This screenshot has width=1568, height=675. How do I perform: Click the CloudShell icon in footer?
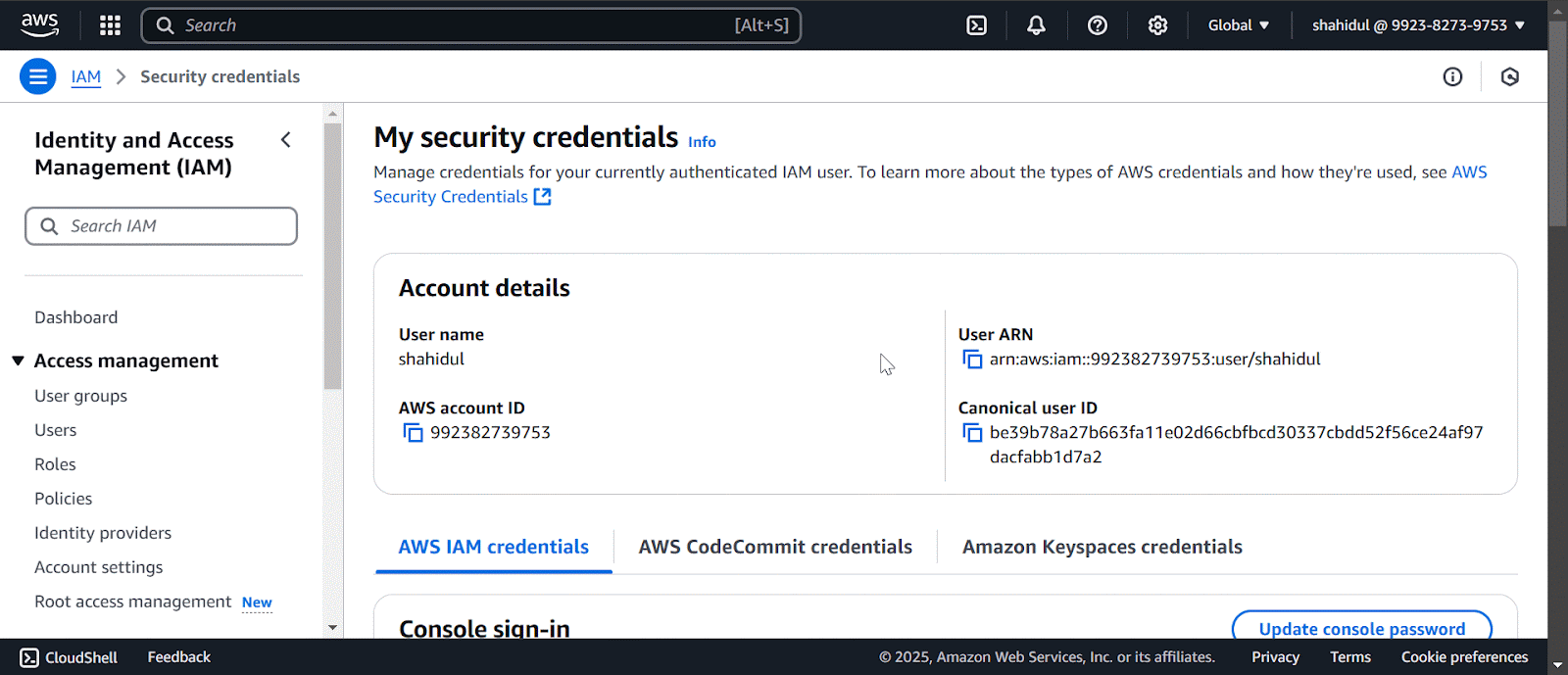click(29, 657)
